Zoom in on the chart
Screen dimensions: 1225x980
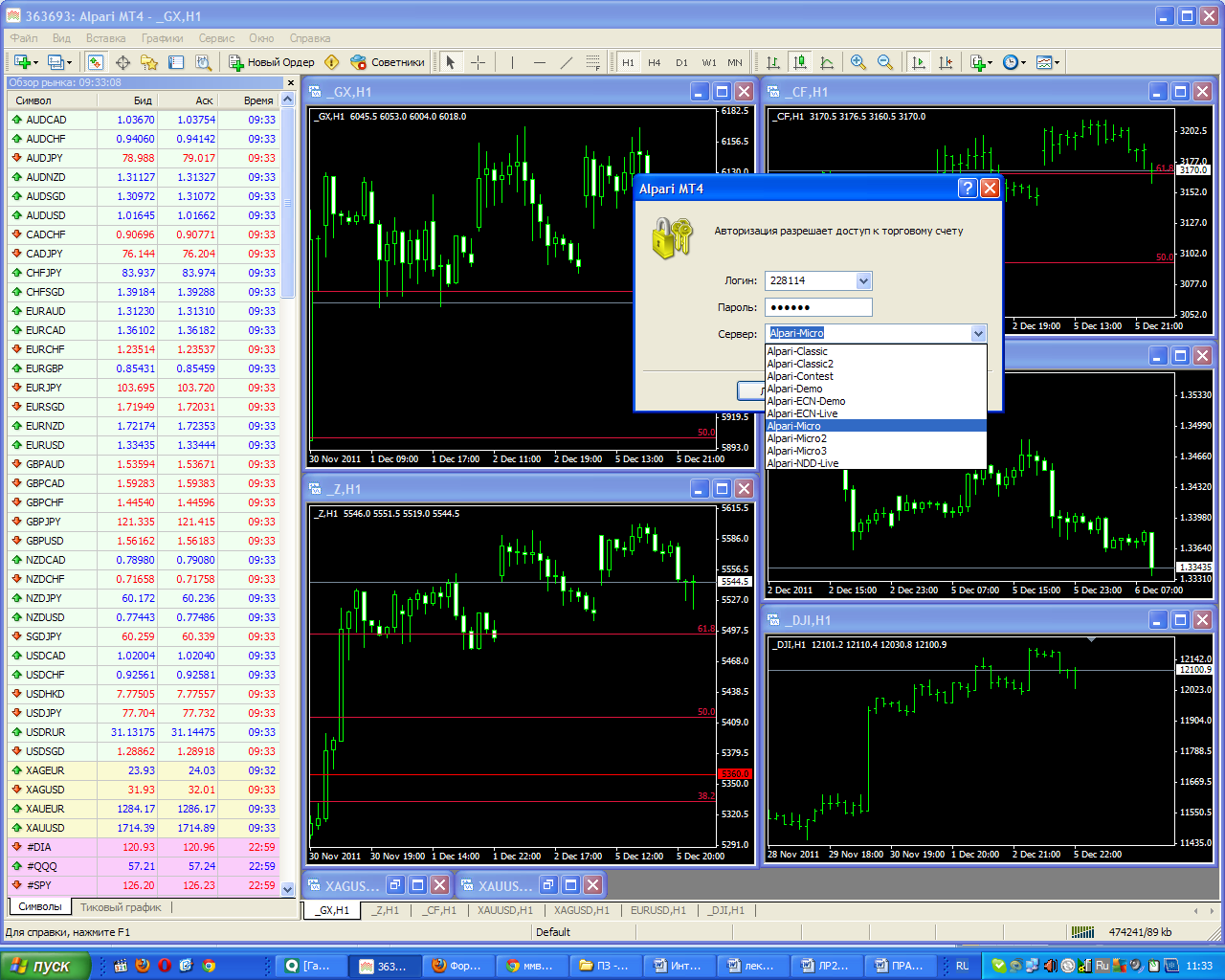(x=858, y=62)
